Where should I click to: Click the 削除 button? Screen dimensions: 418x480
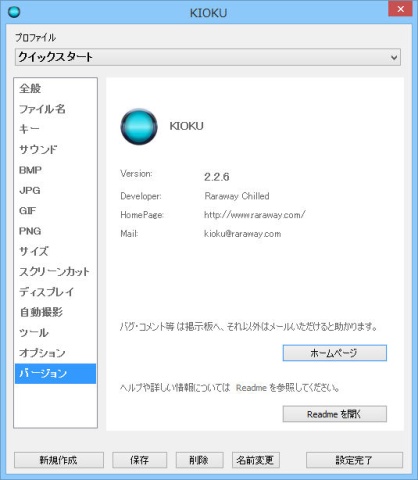click(x=199, y=460)
